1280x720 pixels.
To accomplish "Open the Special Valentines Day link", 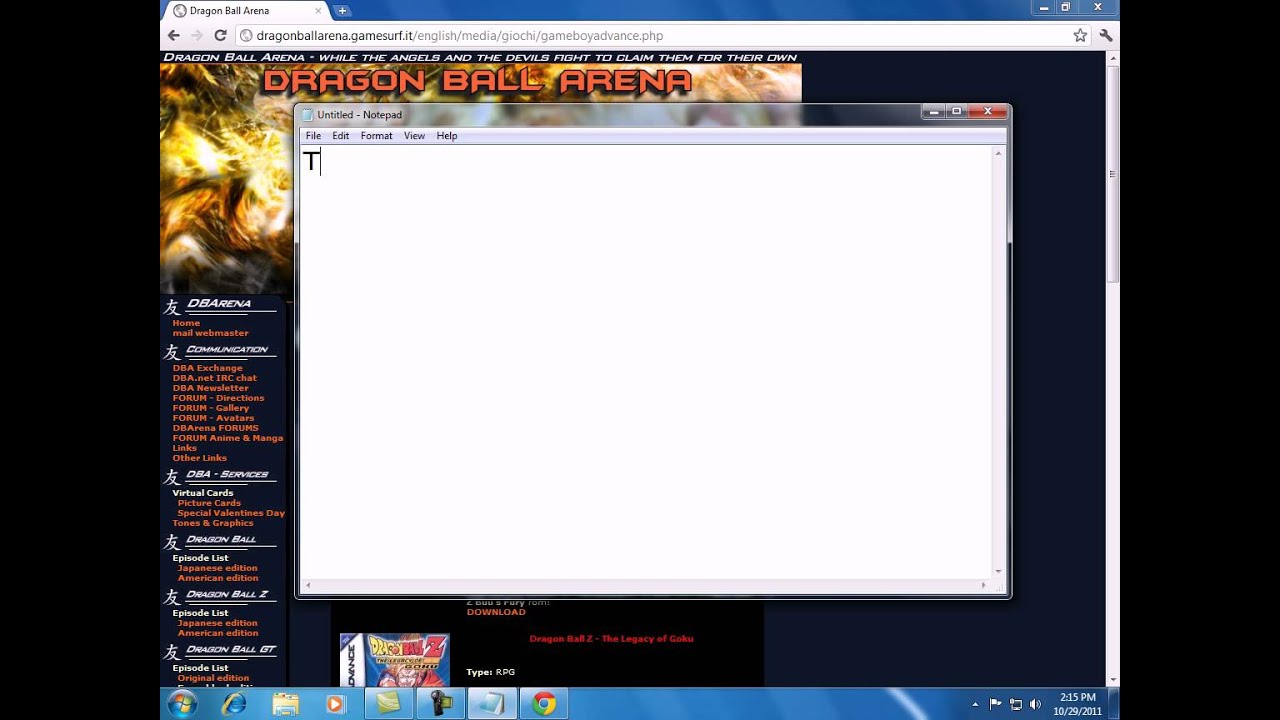I will click(x=231, y=513).
